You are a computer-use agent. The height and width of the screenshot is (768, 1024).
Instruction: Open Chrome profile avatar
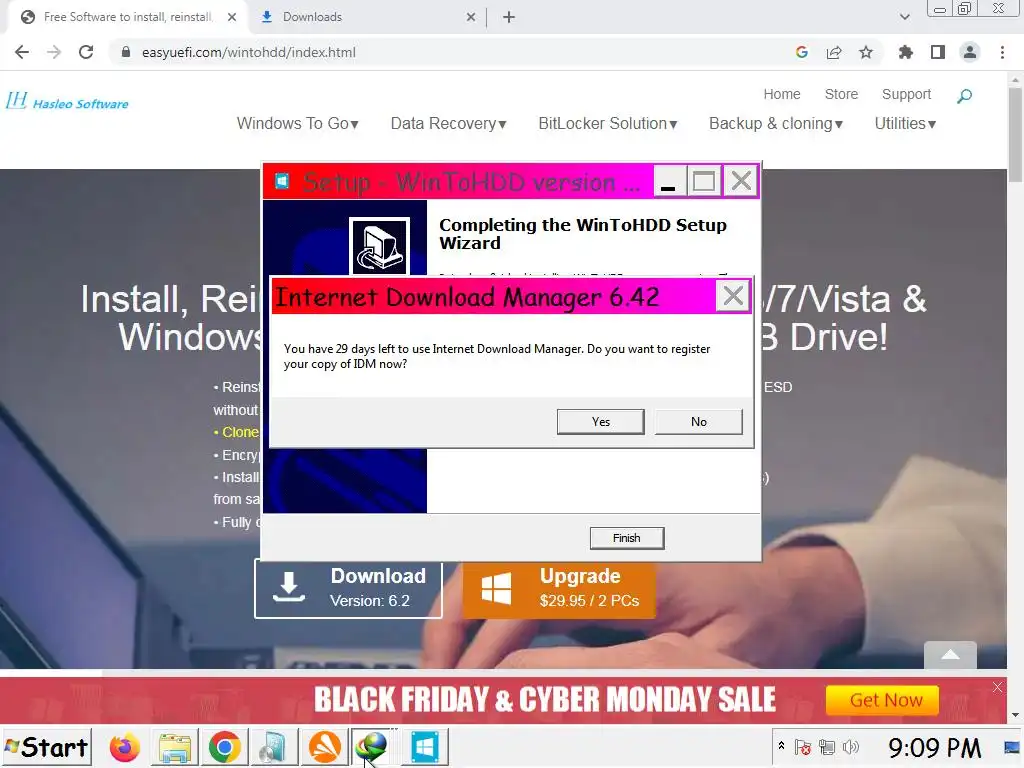(970, 52)
